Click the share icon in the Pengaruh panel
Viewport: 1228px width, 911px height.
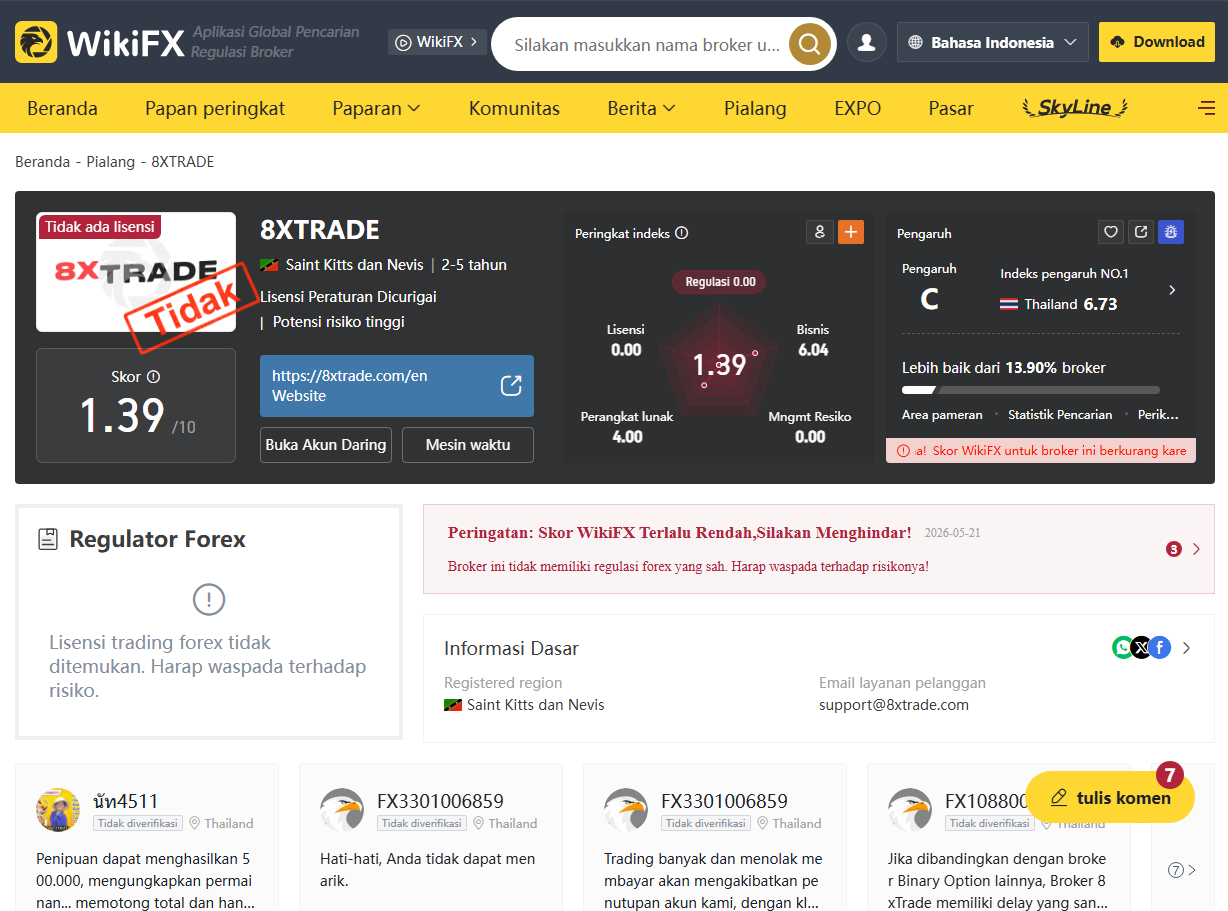(1140, 232)
